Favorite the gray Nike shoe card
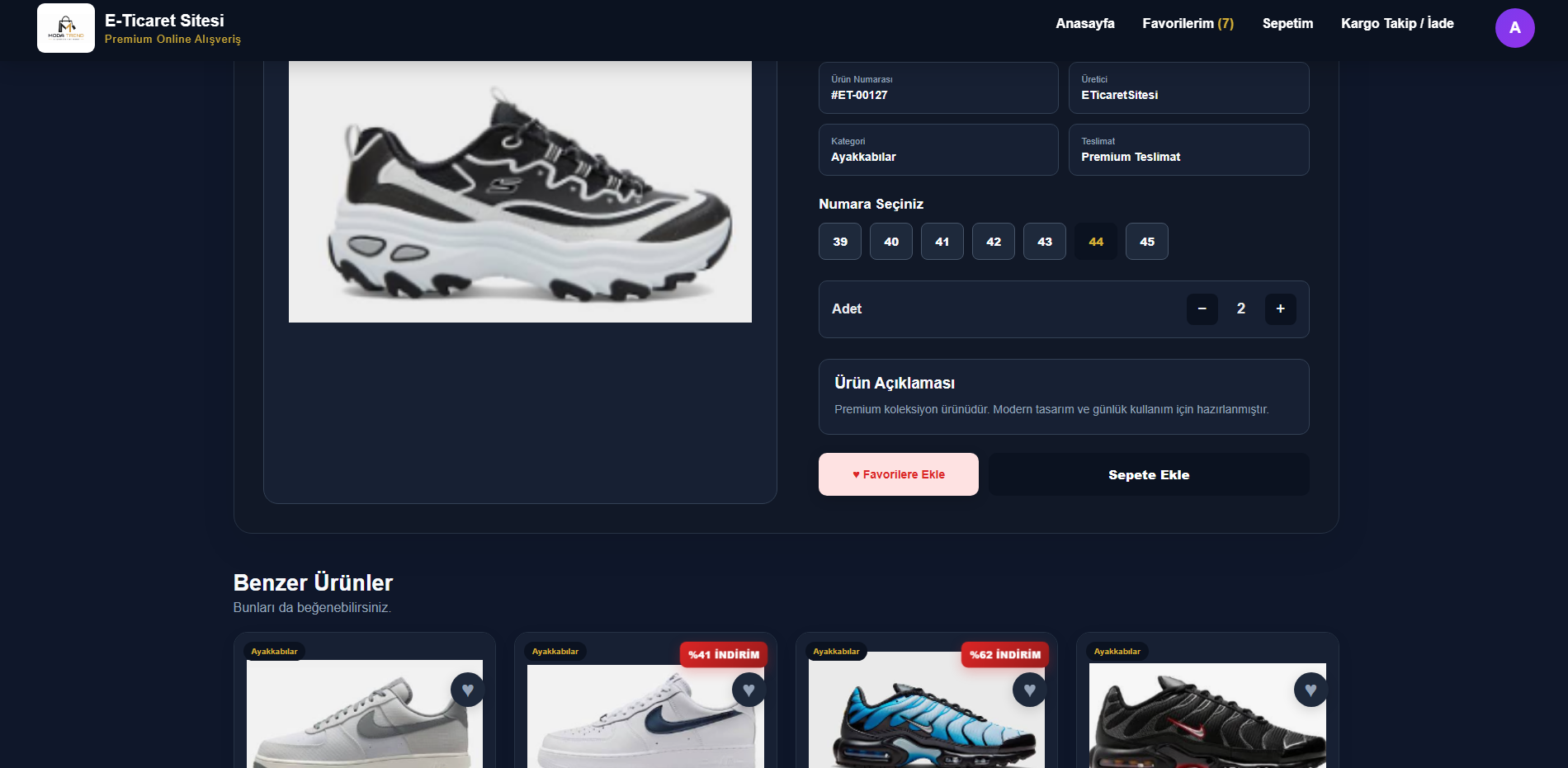The image size is (1568, 768). (x=467, y=690)
